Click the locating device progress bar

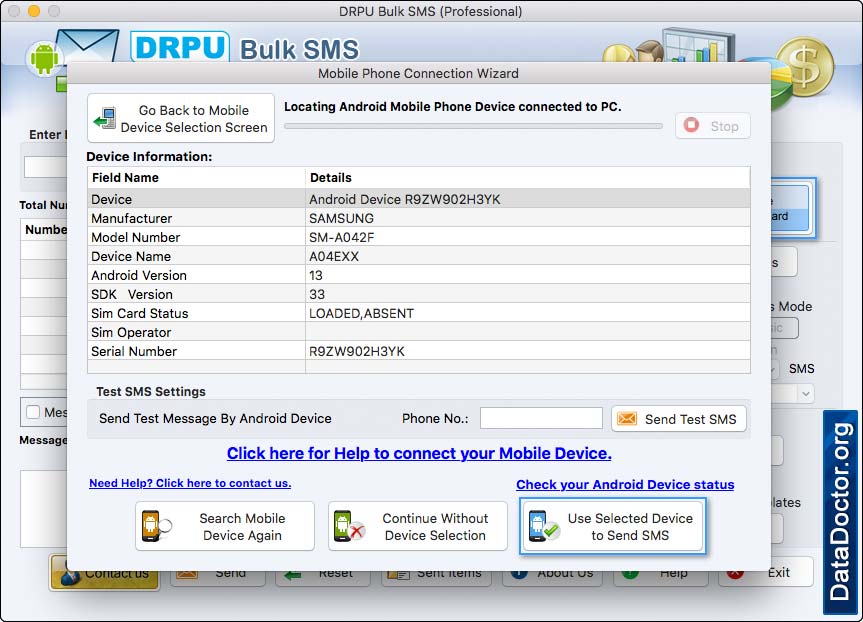pyautogui.click(x=473, y=126)
